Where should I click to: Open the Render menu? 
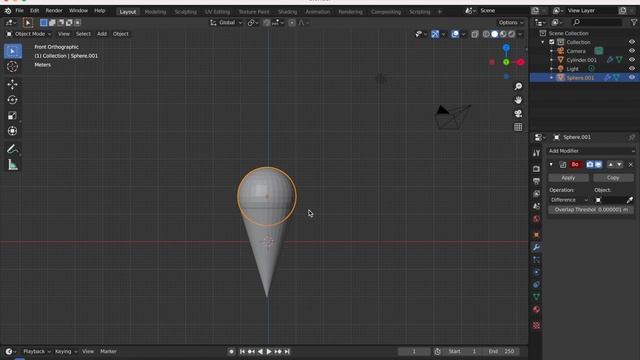(x=54, y=11)
